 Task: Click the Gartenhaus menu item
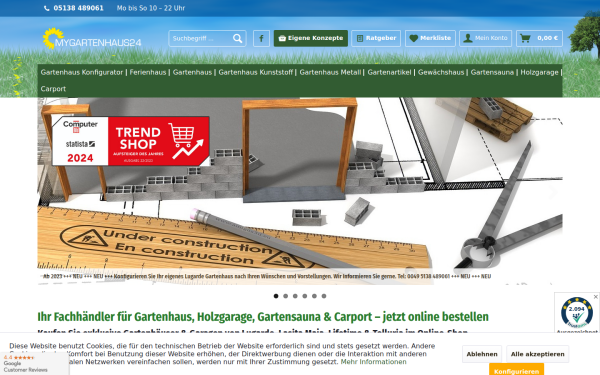point(192,72)
